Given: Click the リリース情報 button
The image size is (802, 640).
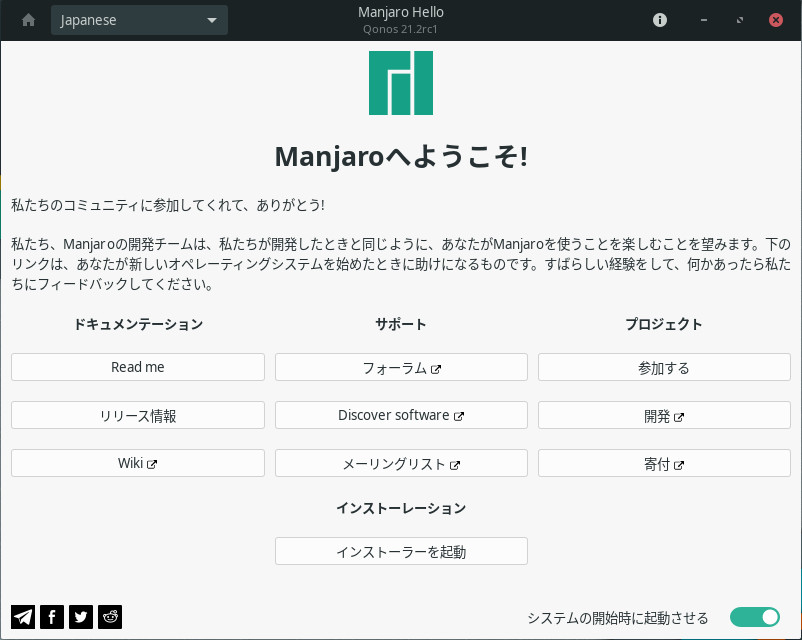Looking at the screenshot, I should [x=138, y=415].
